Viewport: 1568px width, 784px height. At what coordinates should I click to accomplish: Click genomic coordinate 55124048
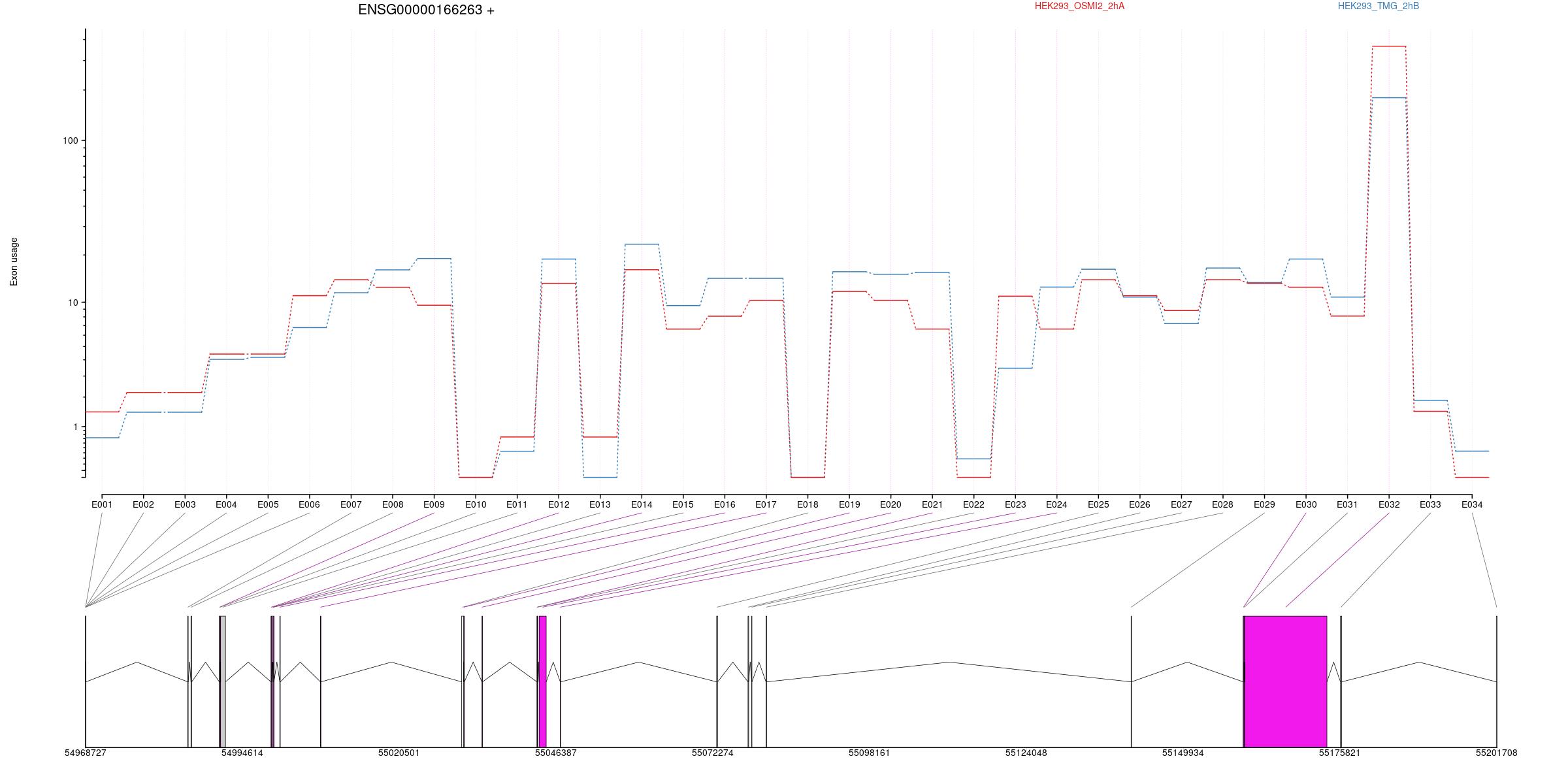[1026, 753]
